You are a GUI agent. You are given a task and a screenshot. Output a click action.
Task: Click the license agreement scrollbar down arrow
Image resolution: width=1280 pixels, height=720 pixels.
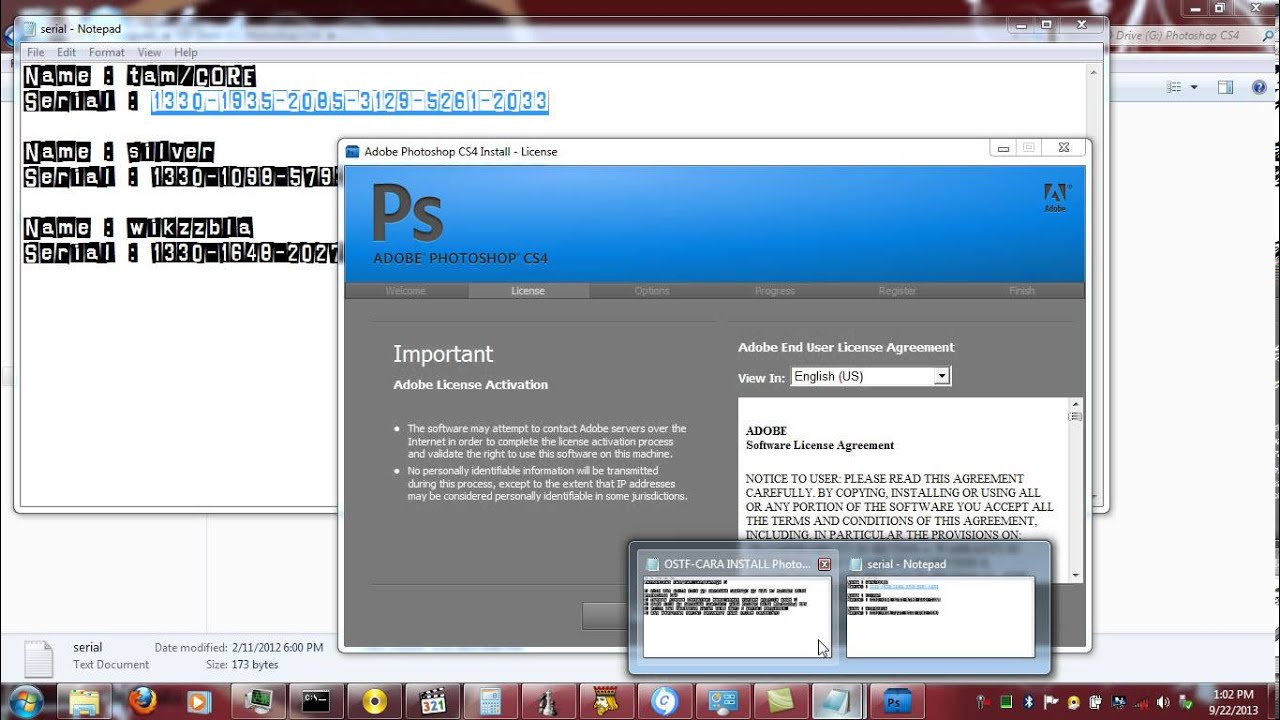tap(1076, 575)
